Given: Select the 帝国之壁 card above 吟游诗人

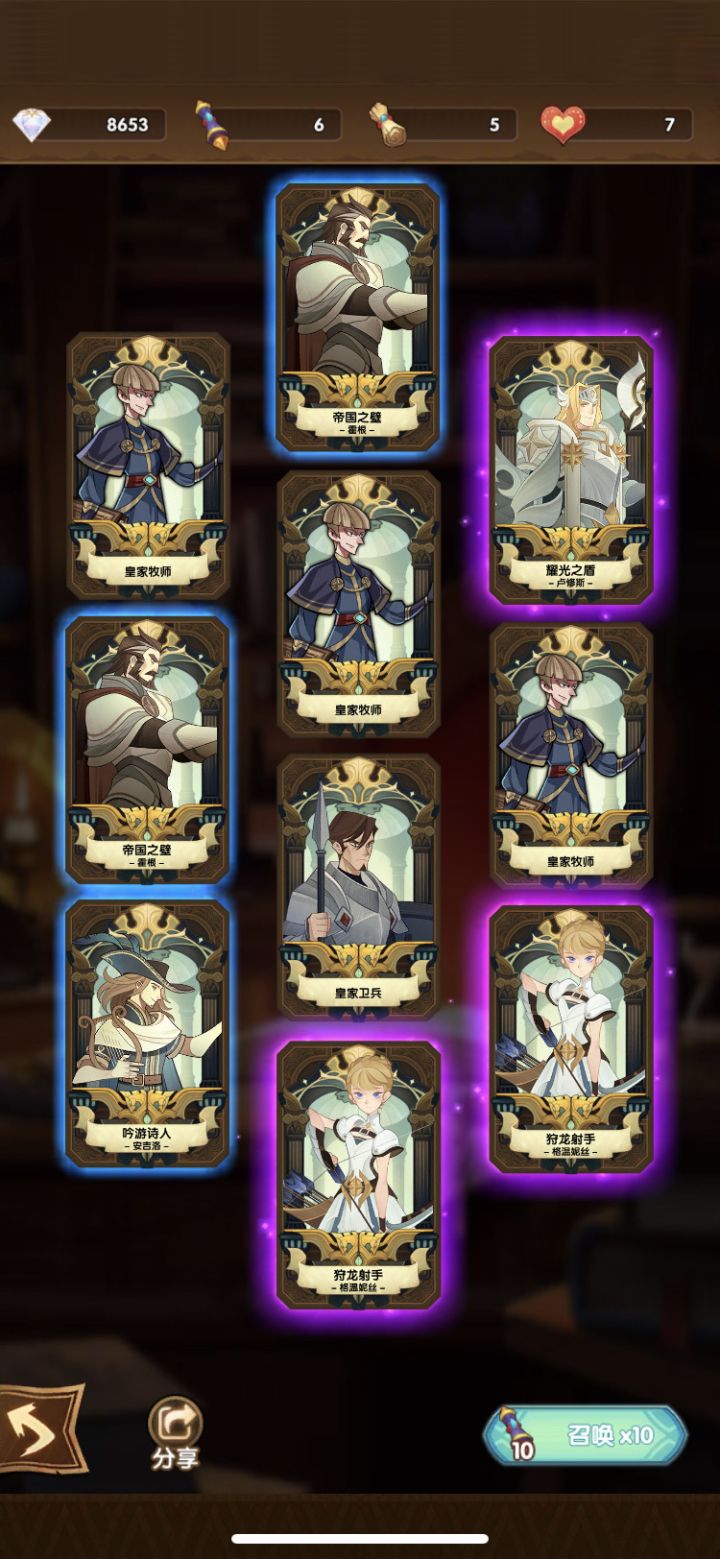Looking at the screenshot, I should click(148, 749).
